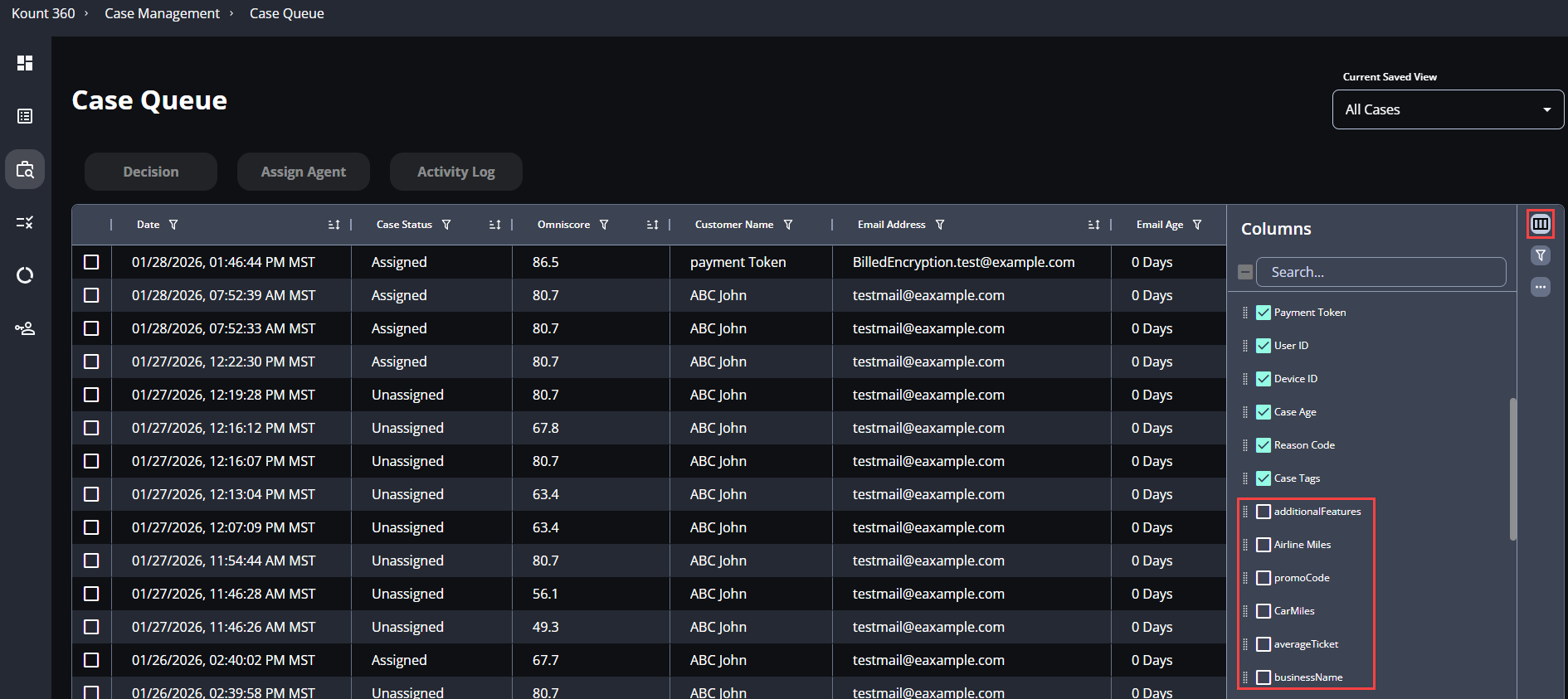This screenshot has width=1568, height=699.
Task: Filter the Omniscore column
Action: (604, 225)
